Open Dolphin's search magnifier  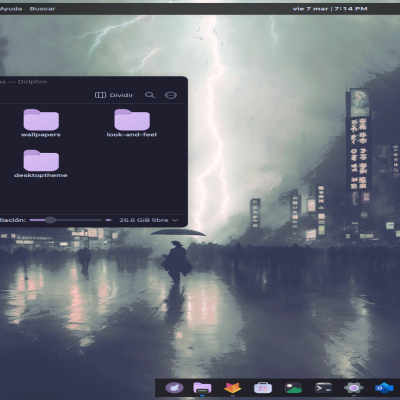pos(150,95)
